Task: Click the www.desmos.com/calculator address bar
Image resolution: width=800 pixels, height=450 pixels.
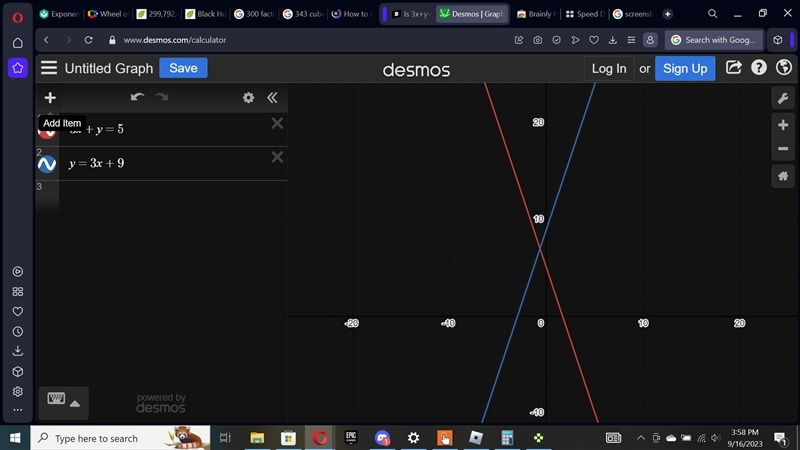Action: tap(174, 40)
